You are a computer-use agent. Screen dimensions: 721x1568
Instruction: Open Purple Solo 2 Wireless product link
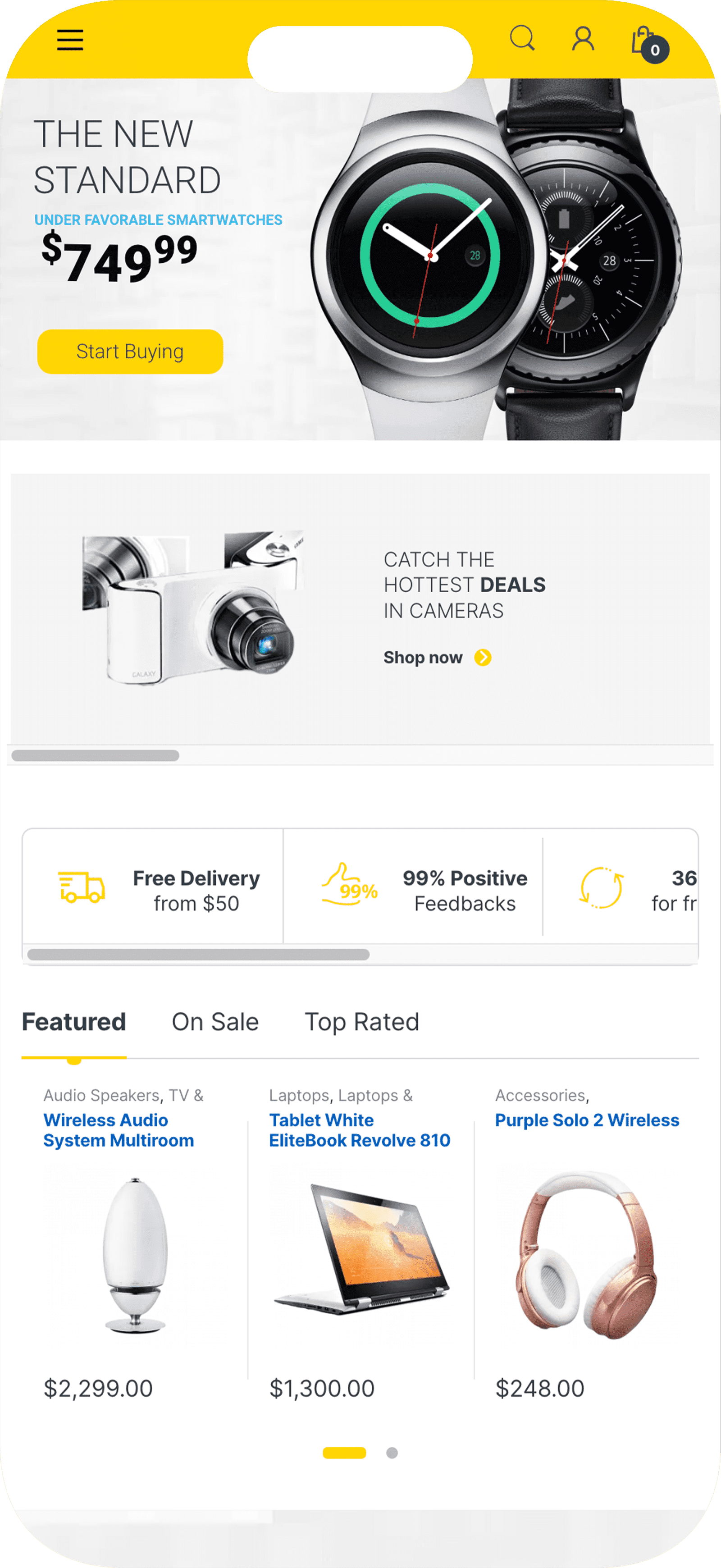tap(587, 1120)
